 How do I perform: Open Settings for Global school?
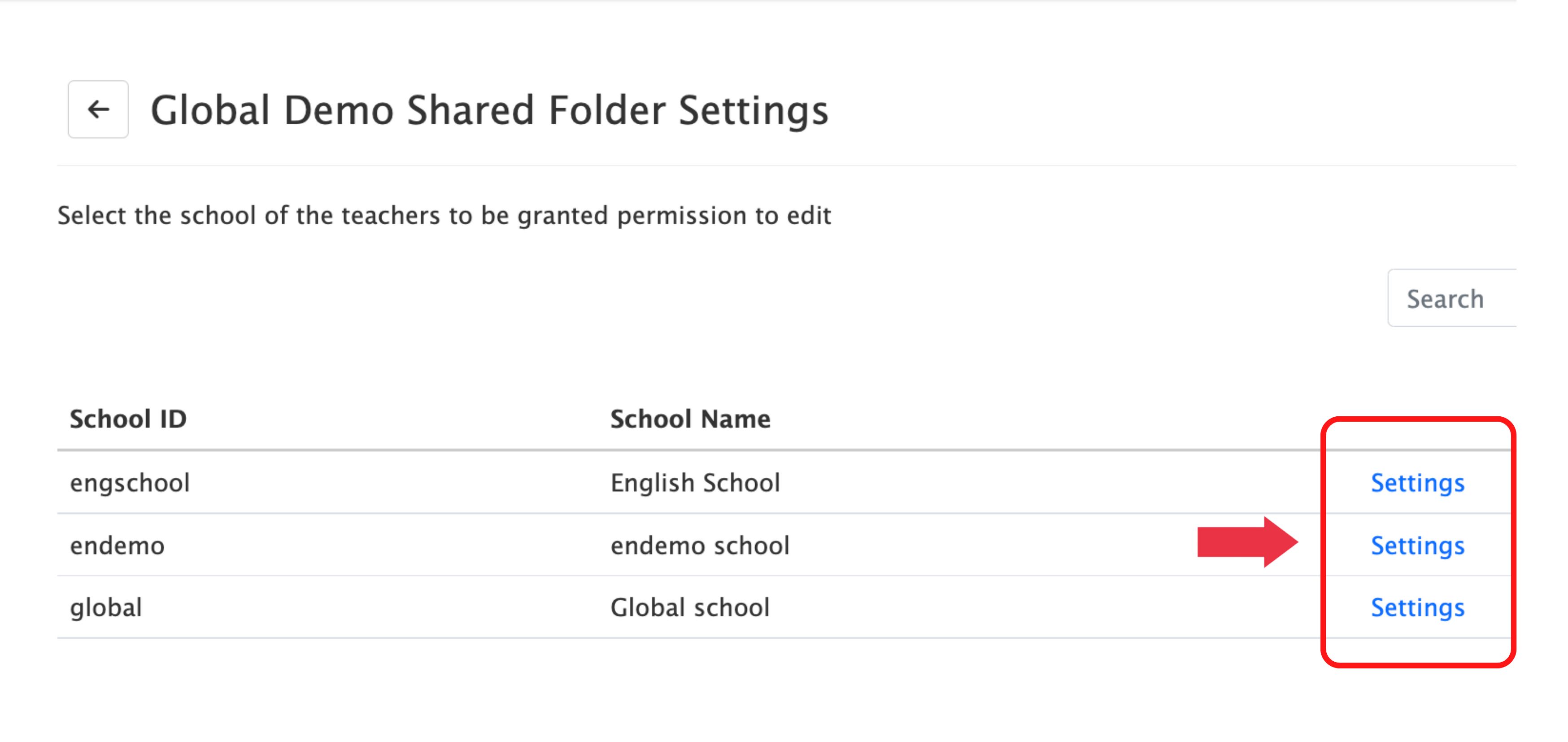1417,608
